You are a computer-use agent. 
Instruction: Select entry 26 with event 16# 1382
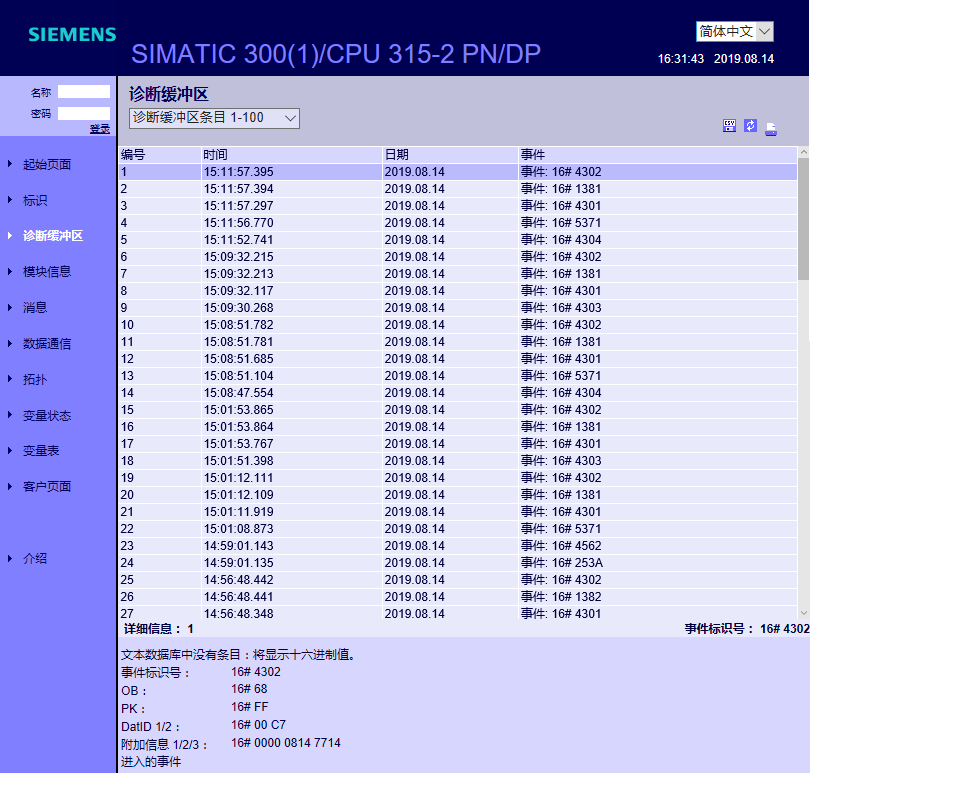click(458, 598)
